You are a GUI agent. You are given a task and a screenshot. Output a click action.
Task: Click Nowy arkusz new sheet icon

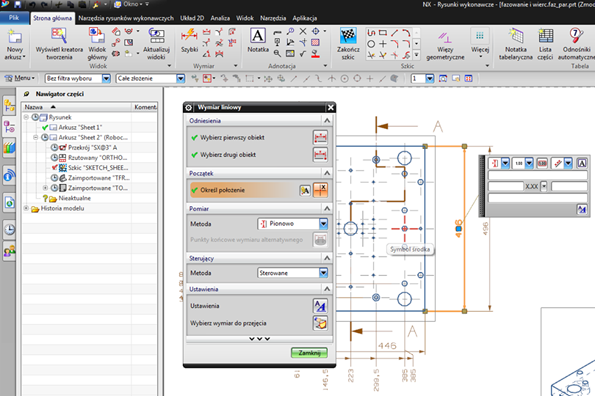[15, 36]
